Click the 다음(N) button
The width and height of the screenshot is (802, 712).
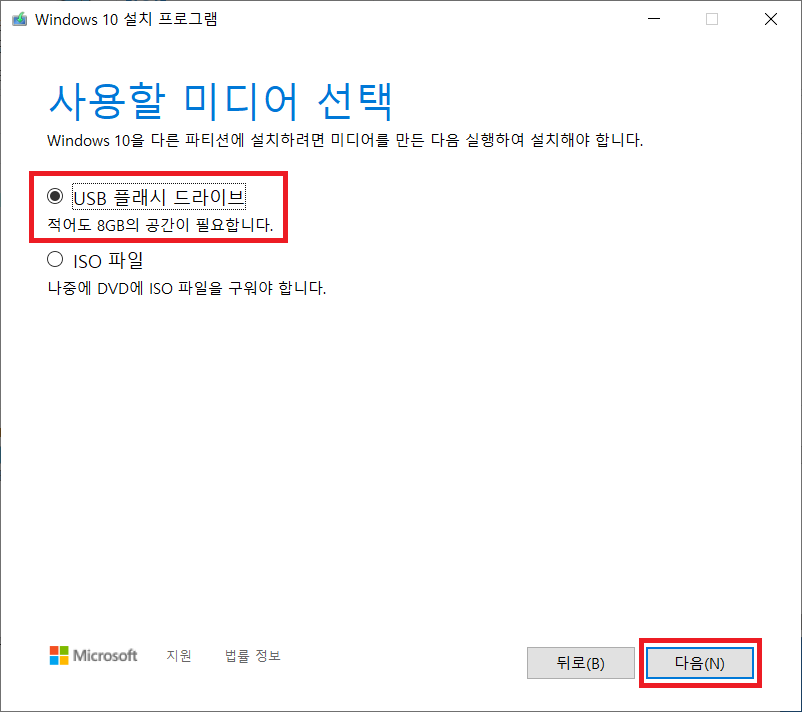[x=700, y=663]
